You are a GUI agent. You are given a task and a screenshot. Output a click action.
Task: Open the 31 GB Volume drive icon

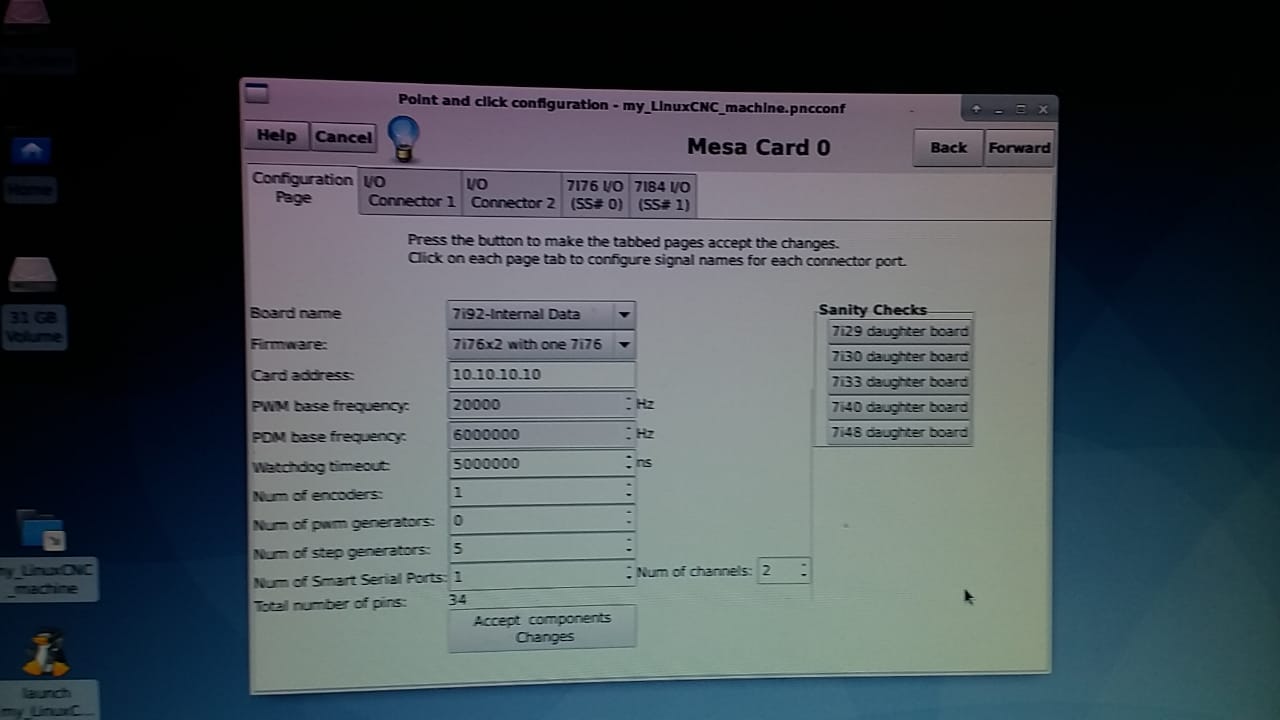click(x=32, y=302)
